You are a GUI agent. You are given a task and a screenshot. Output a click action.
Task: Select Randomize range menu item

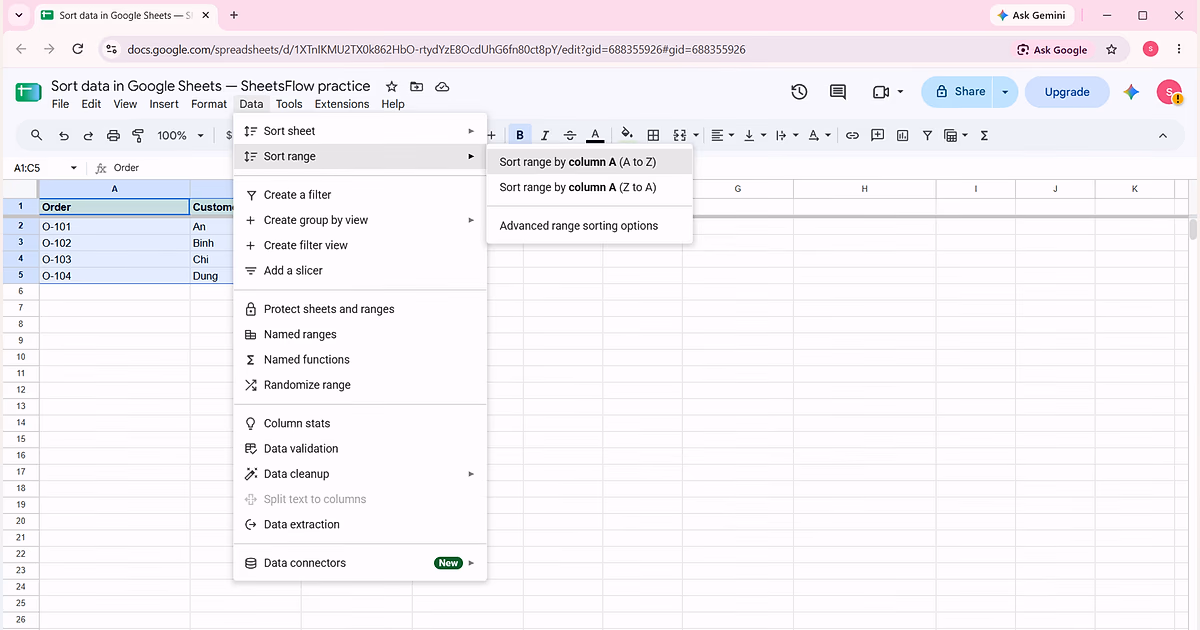point(360,385)
